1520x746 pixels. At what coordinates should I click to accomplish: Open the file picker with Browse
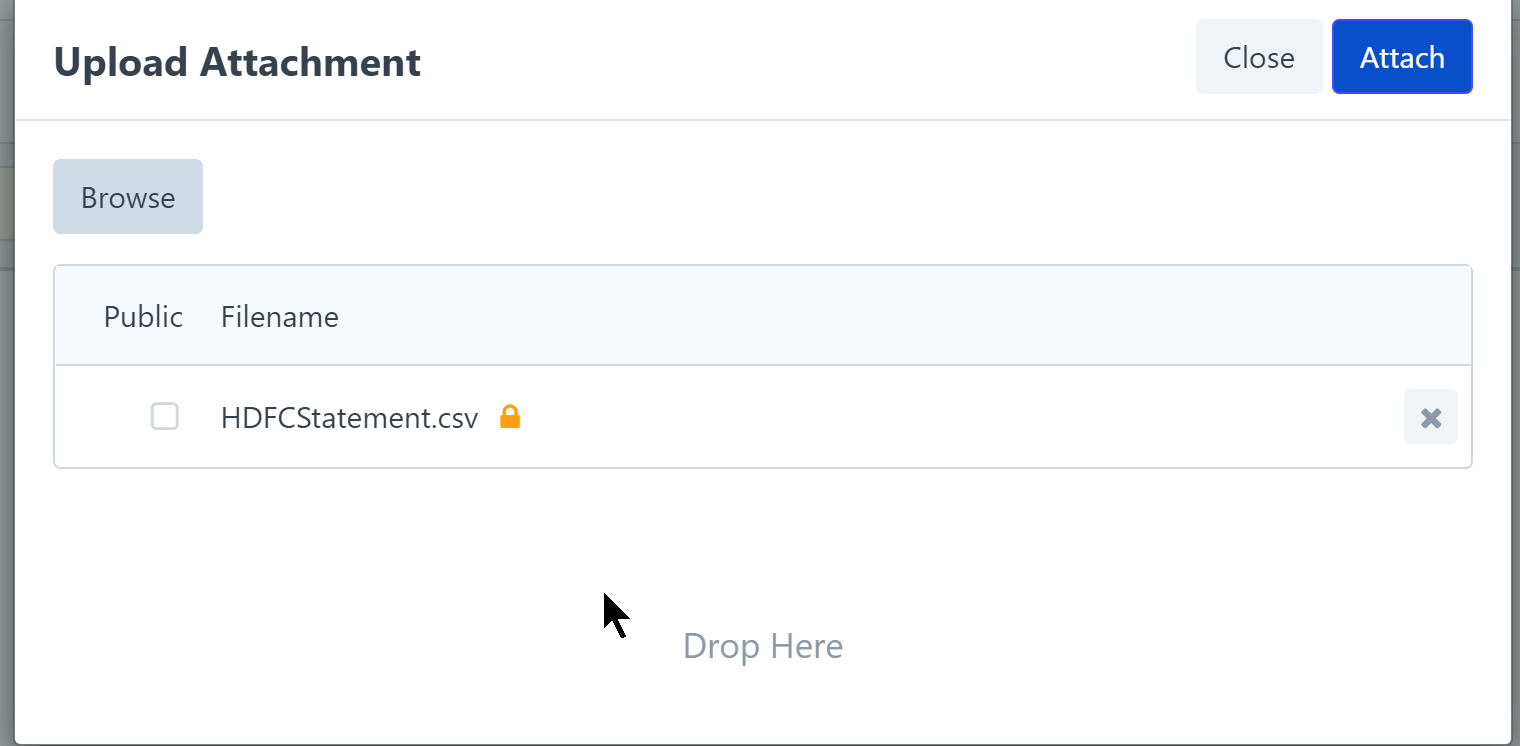pos(128,197)
